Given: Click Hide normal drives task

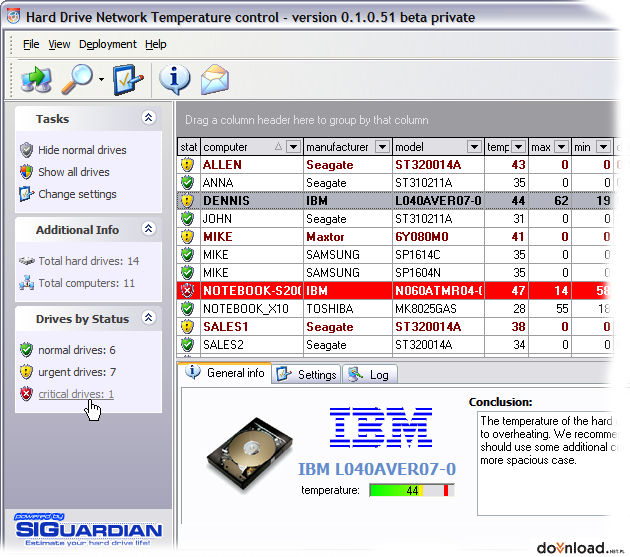Looking at the screenshot, I should pyautogui.click(x=82, y=150).
